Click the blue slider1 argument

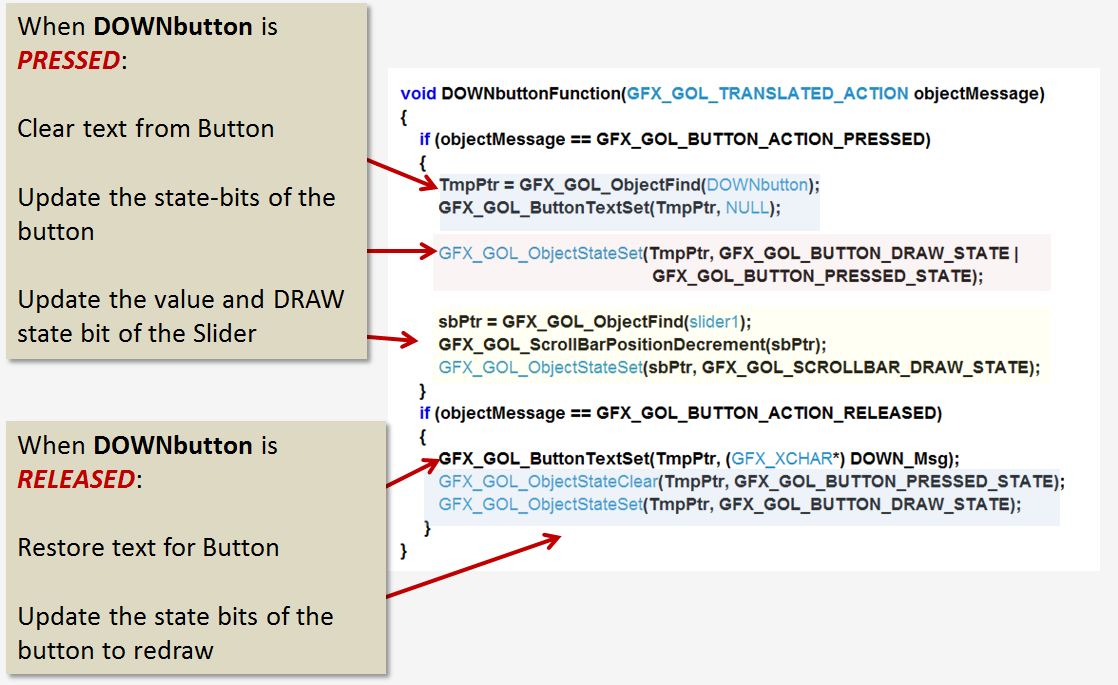[715, 321]
